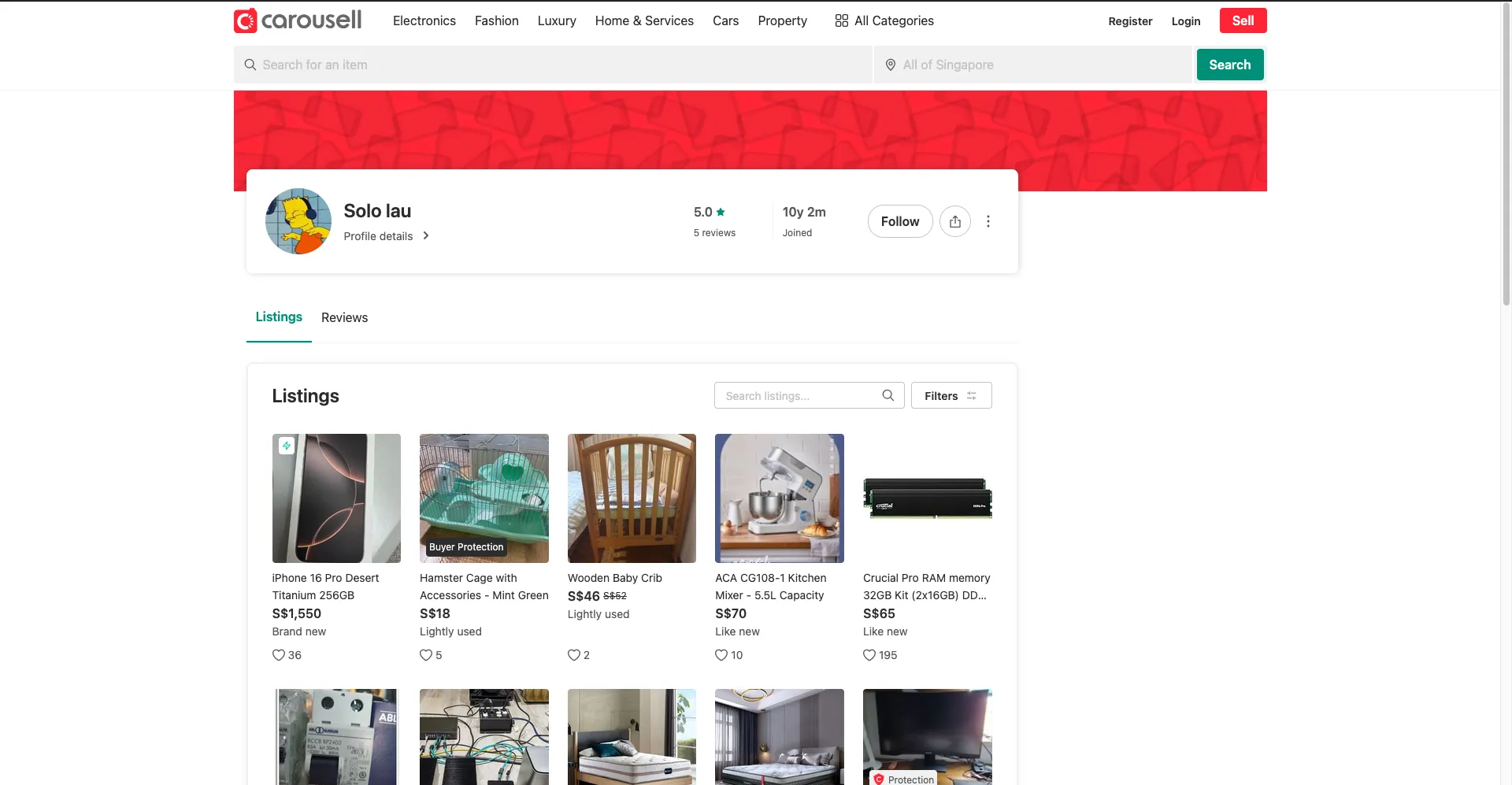1512x785 pixels.
Task: Click the magnifier in Search listings box
Action: [x=888, y=395]
